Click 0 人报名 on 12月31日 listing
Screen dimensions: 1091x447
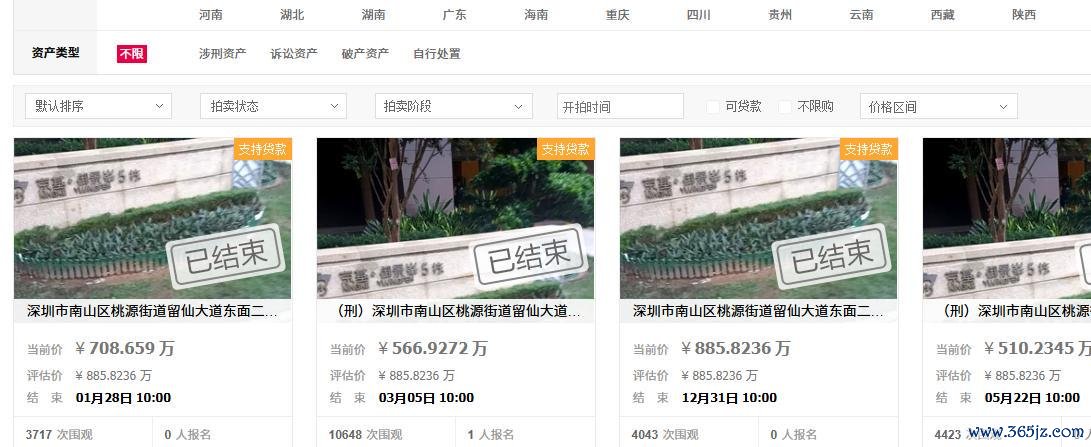click(794, 434)
